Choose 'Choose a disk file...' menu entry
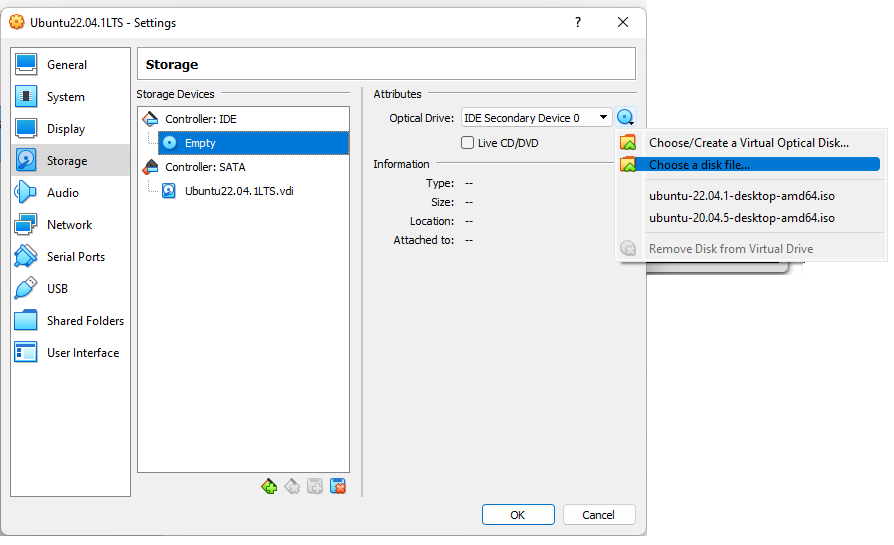 (x=698, y=165)
